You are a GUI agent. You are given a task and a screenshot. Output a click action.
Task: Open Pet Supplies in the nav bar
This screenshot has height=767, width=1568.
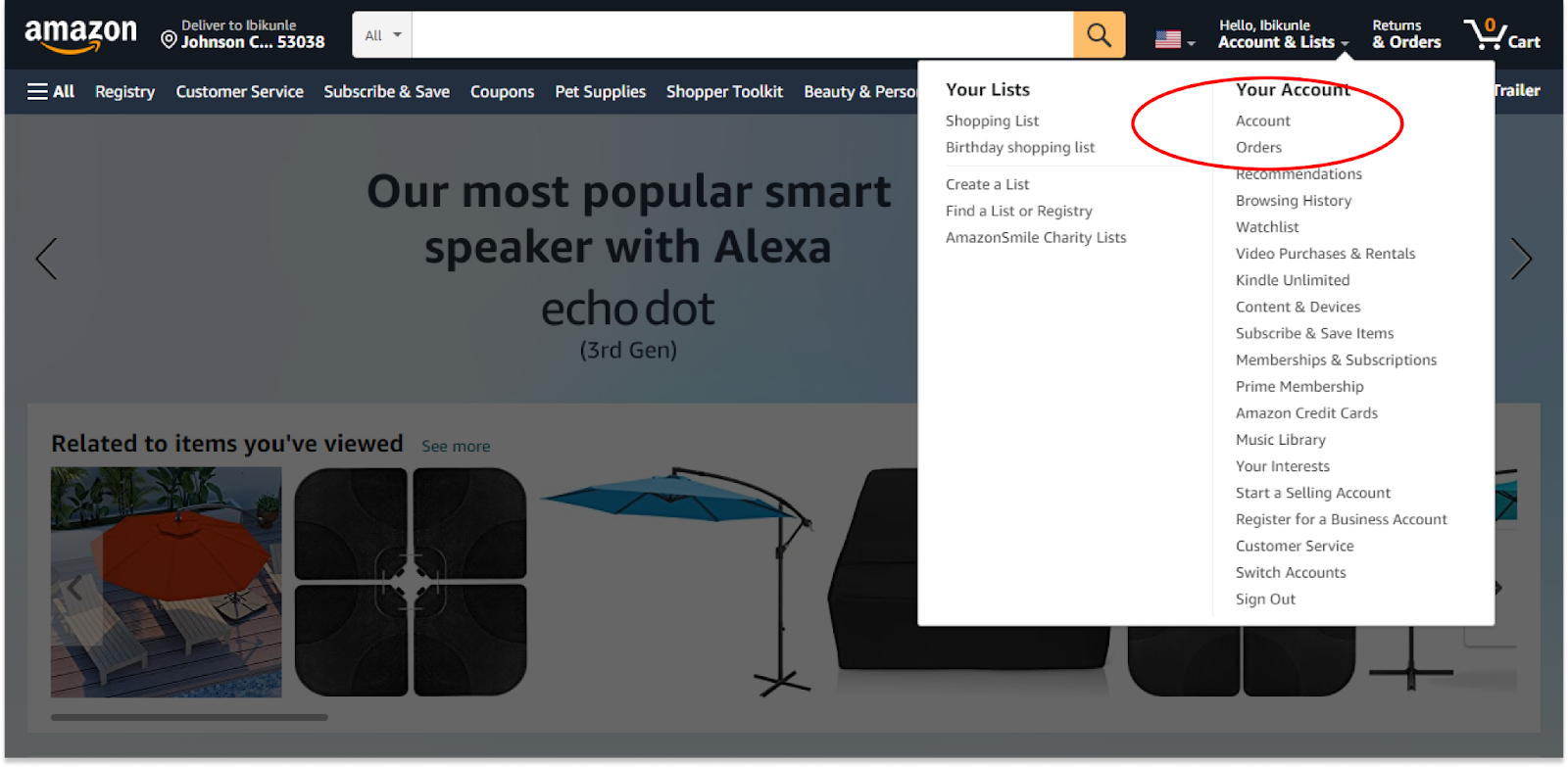click(600, 91)
